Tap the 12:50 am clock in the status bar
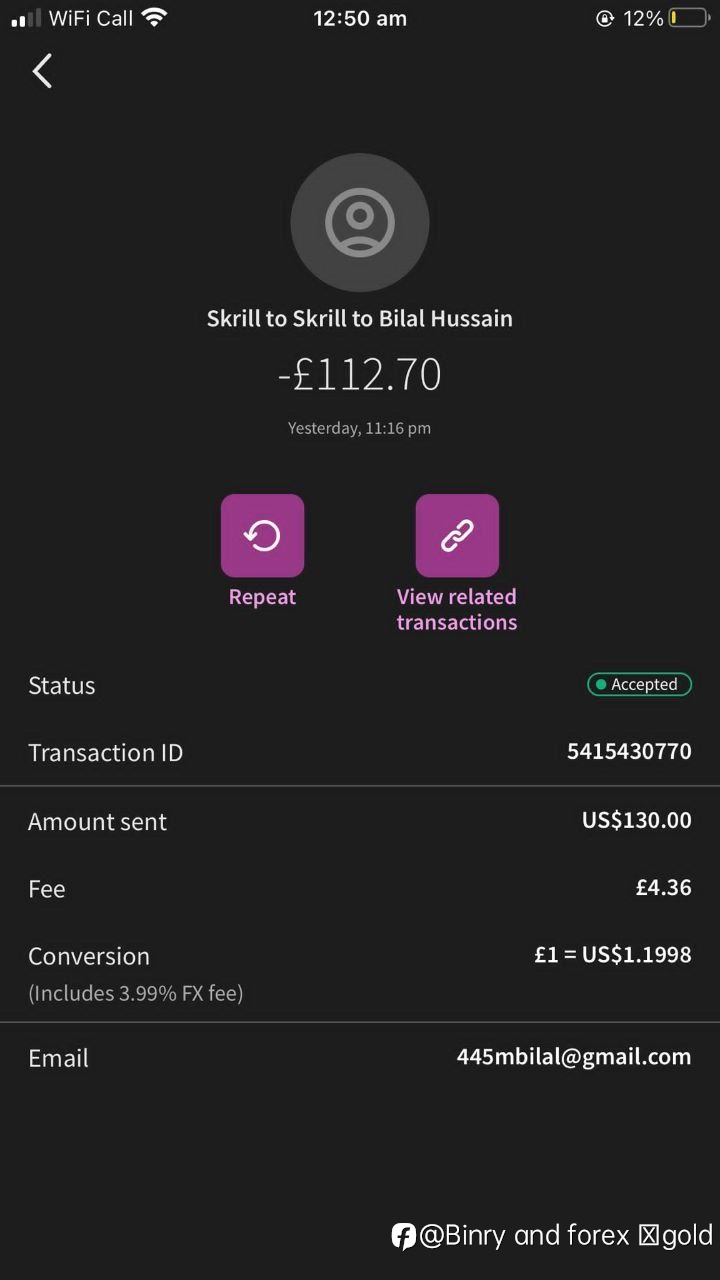Screen dimensions: 720x1280 tap(360, 18)
